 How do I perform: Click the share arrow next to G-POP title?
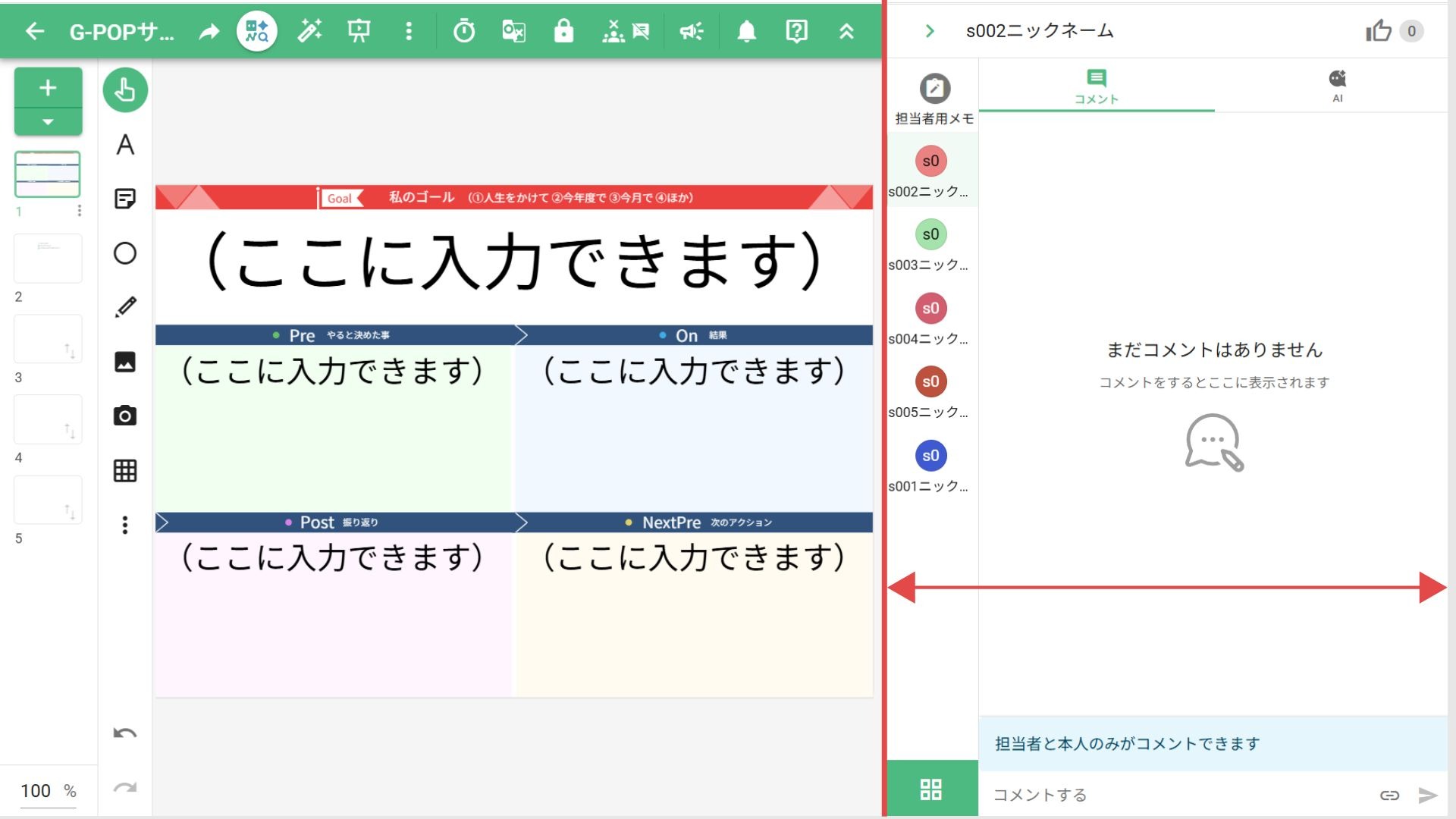(209, 31)
